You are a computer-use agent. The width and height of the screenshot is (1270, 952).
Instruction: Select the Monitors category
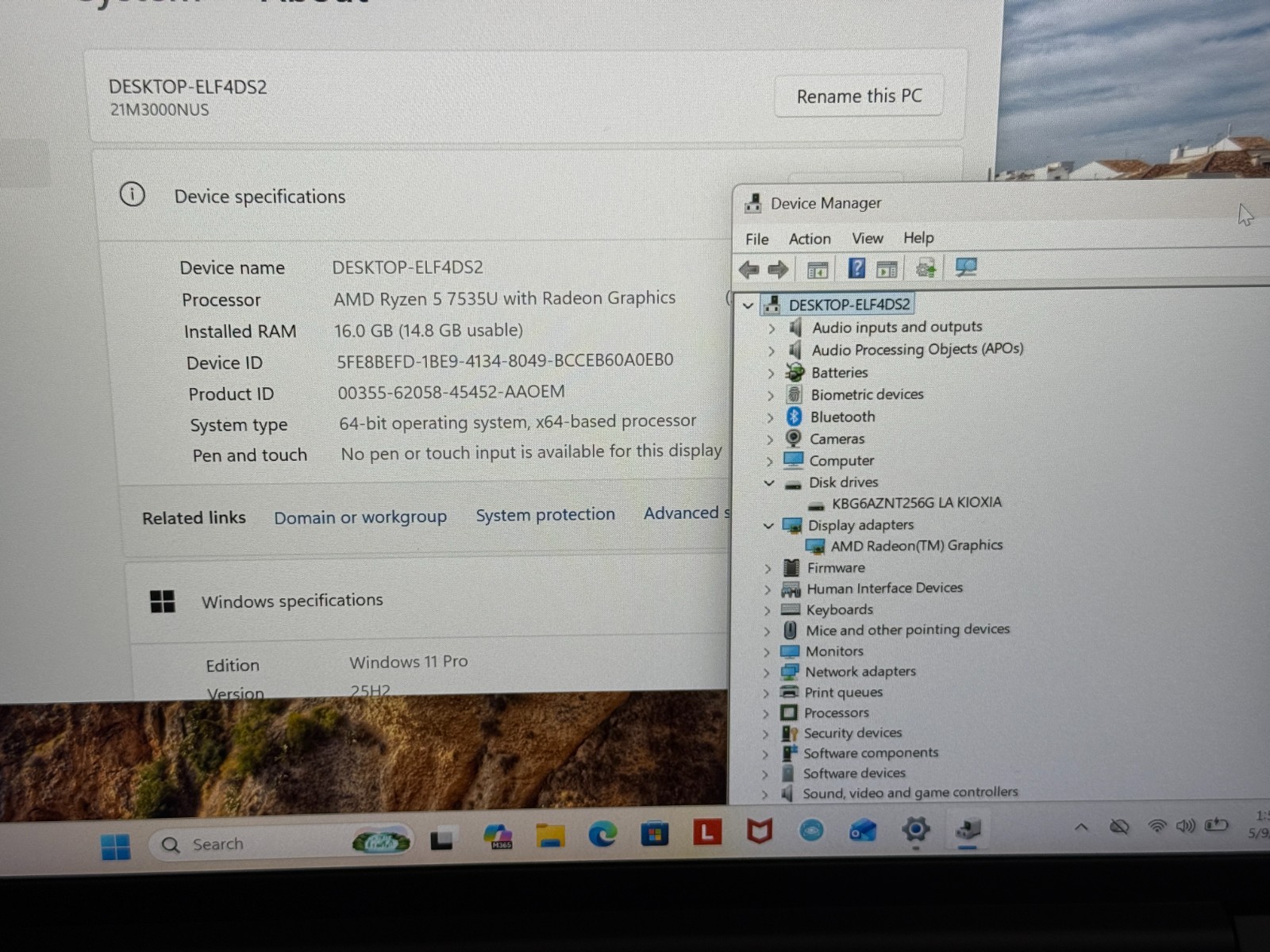[x=834, y=651]
